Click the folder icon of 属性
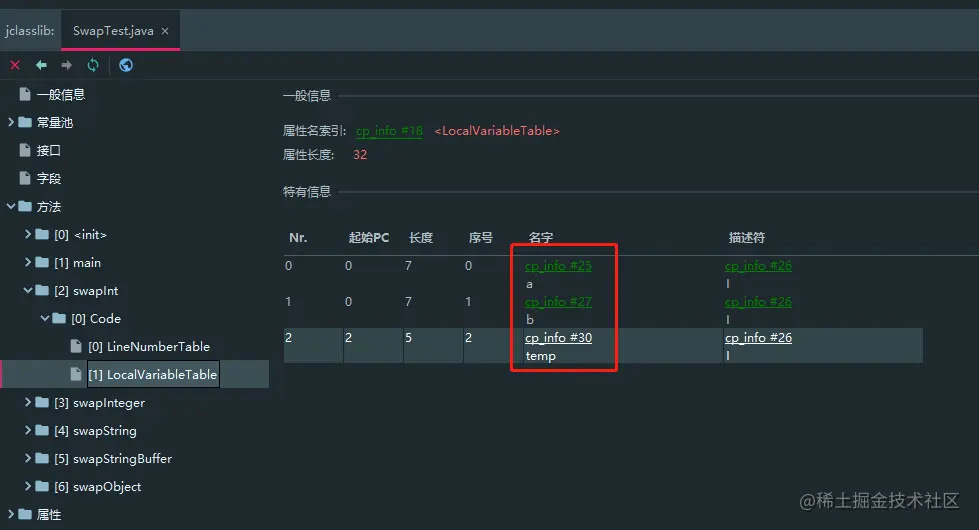Viewport: 979px width, 530px height. pyautogui.click(x=25, y=514)
